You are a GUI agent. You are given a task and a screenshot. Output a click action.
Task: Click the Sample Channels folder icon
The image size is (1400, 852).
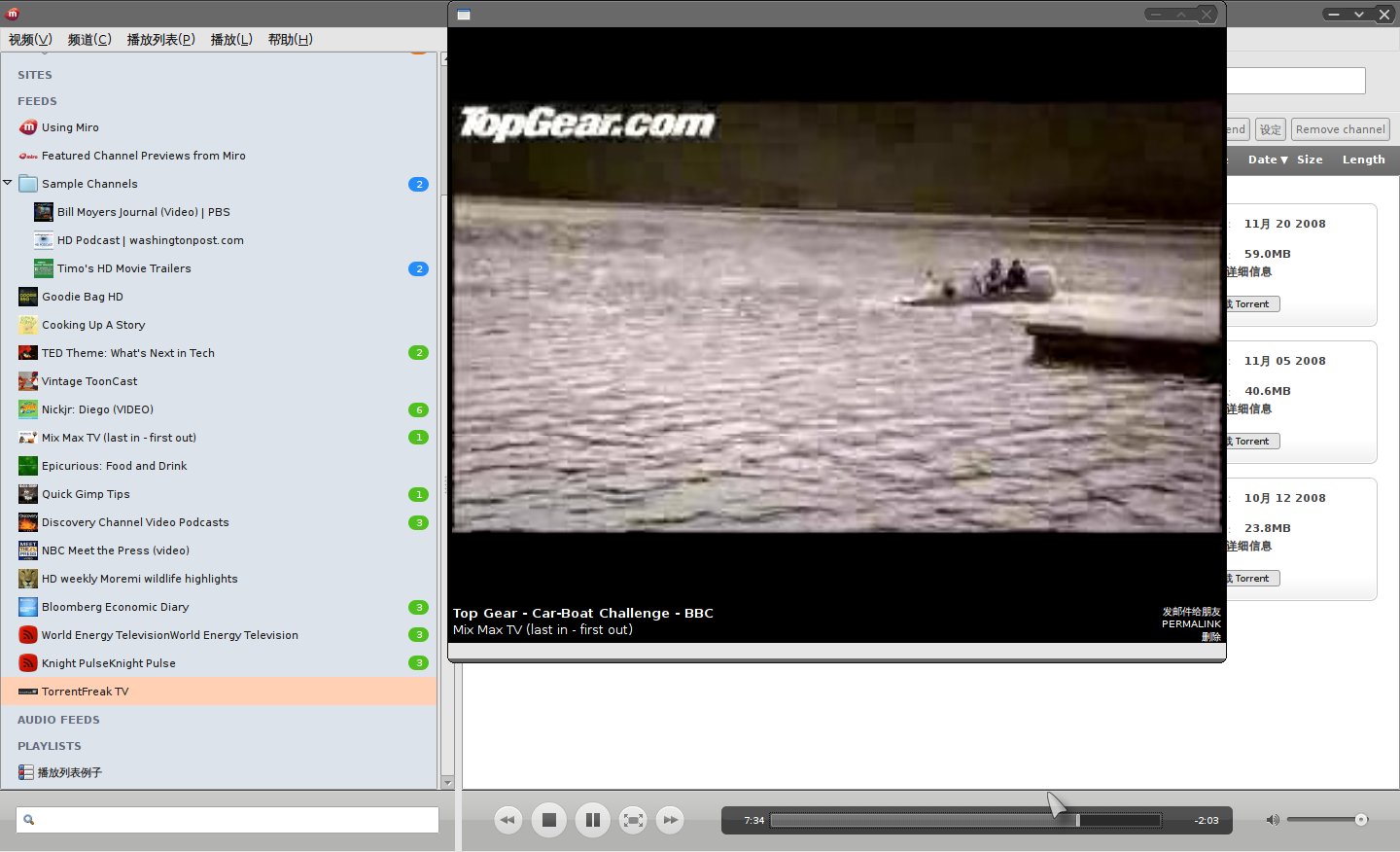pyautogui.click(x=28, y=184)
